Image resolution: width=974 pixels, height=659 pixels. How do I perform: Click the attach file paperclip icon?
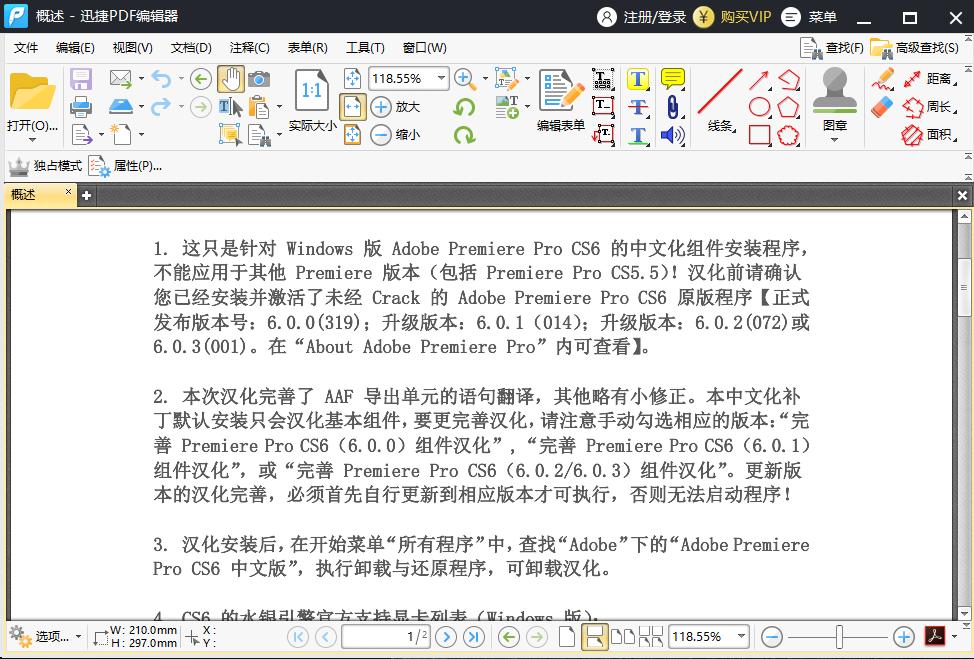673,107
